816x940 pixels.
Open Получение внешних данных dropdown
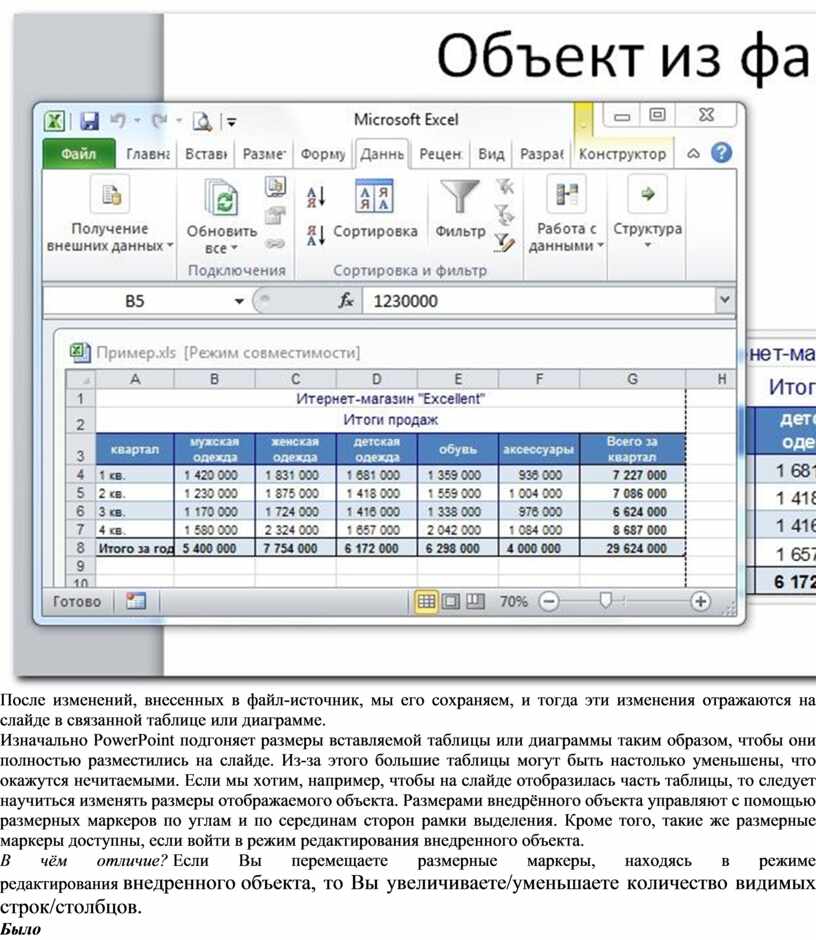pyautogui.click(x=110, y=216)
